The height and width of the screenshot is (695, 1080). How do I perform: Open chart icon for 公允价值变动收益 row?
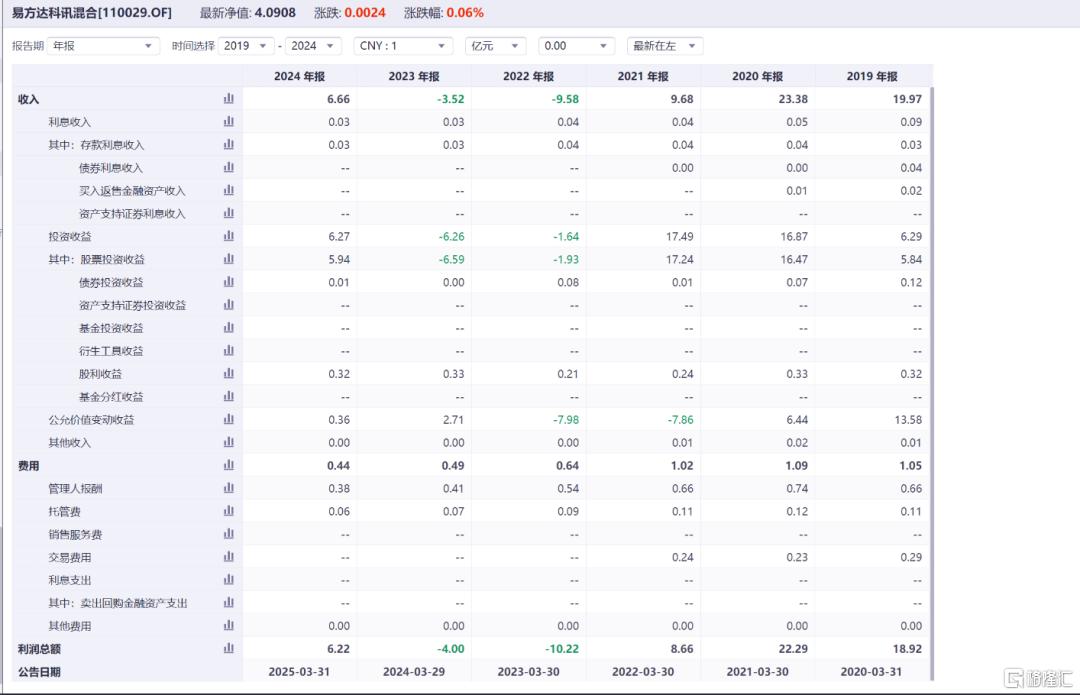[229, 419]
